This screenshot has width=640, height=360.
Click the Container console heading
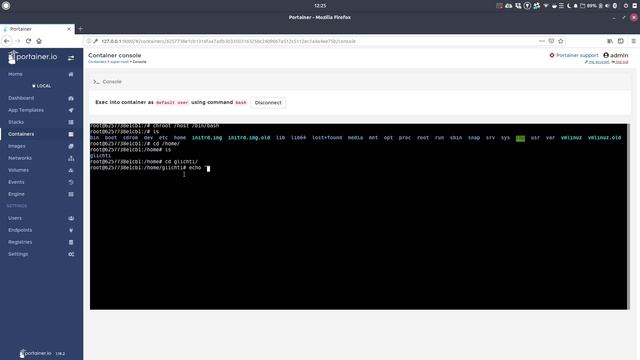coord(115,55)
